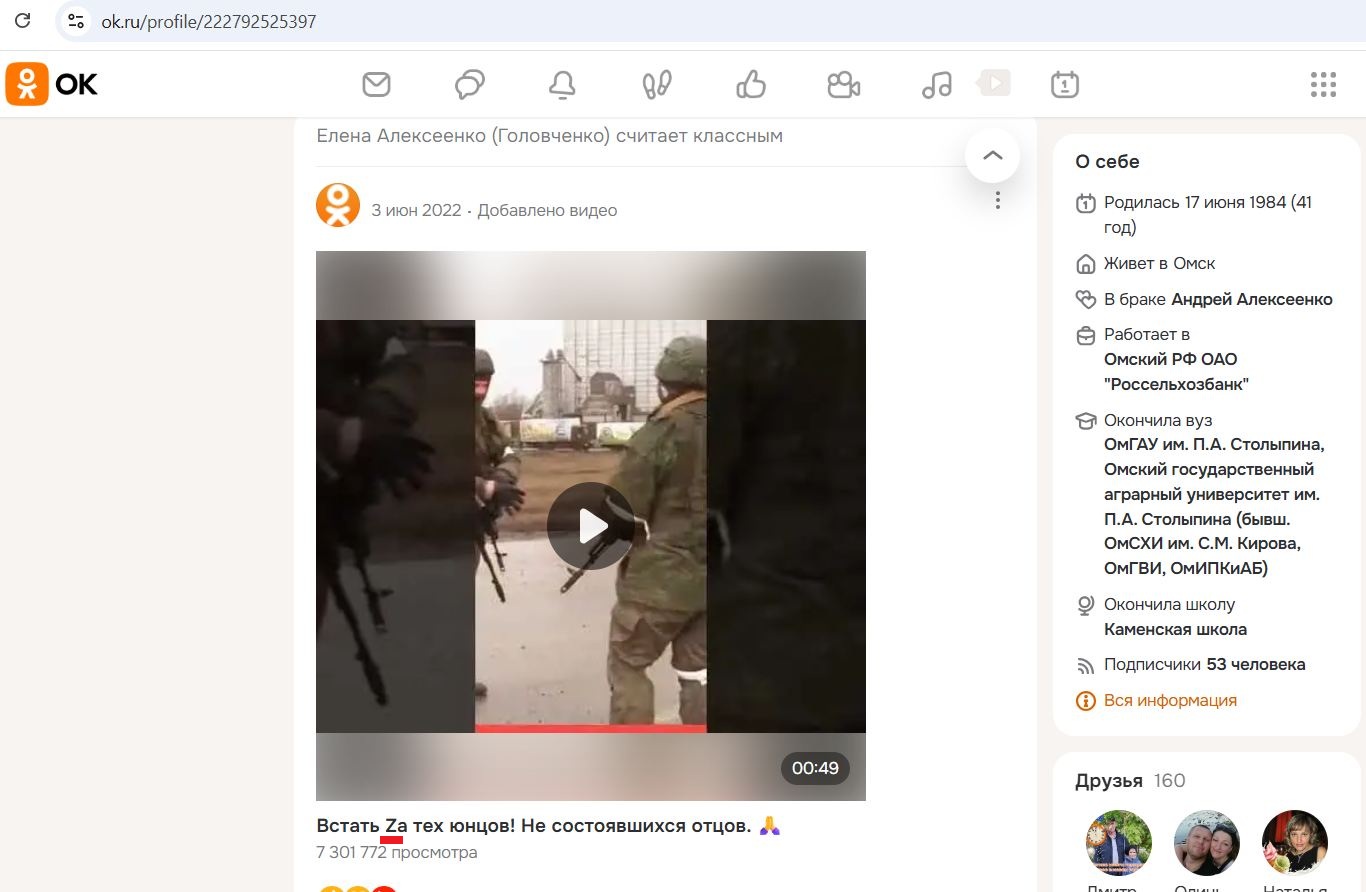Open the Video camera icon
The width and height of the screenshot is (1366, 892).
[843, 85]
